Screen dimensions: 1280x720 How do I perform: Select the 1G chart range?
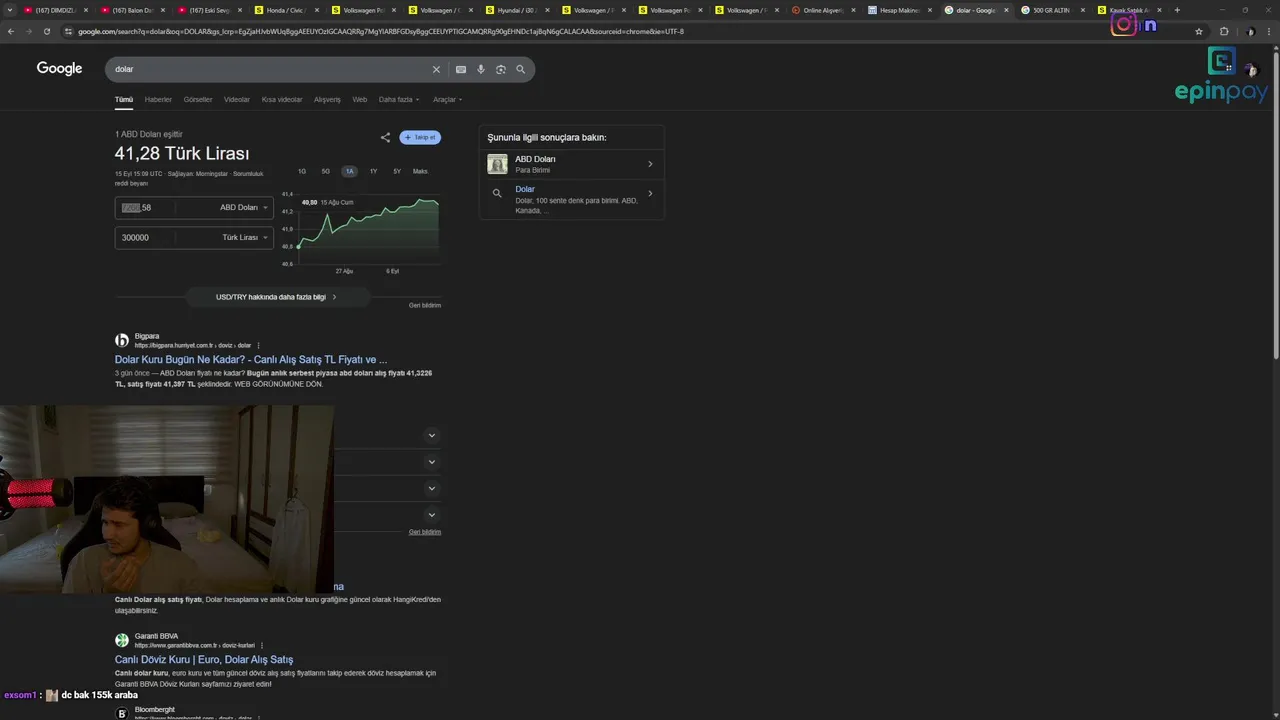coord(302,171)
